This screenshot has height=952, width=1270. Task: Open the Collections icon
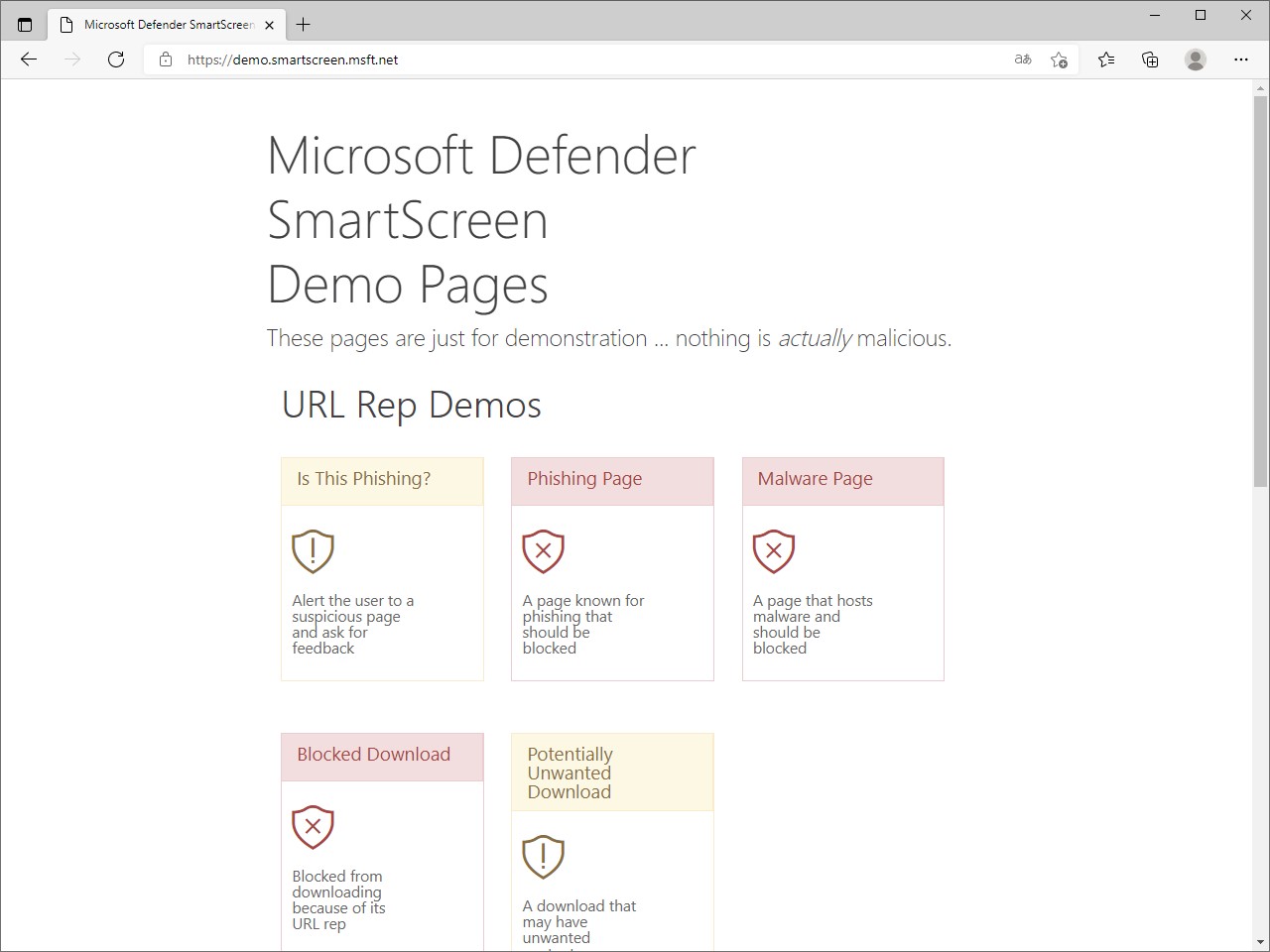[1150, 59]
